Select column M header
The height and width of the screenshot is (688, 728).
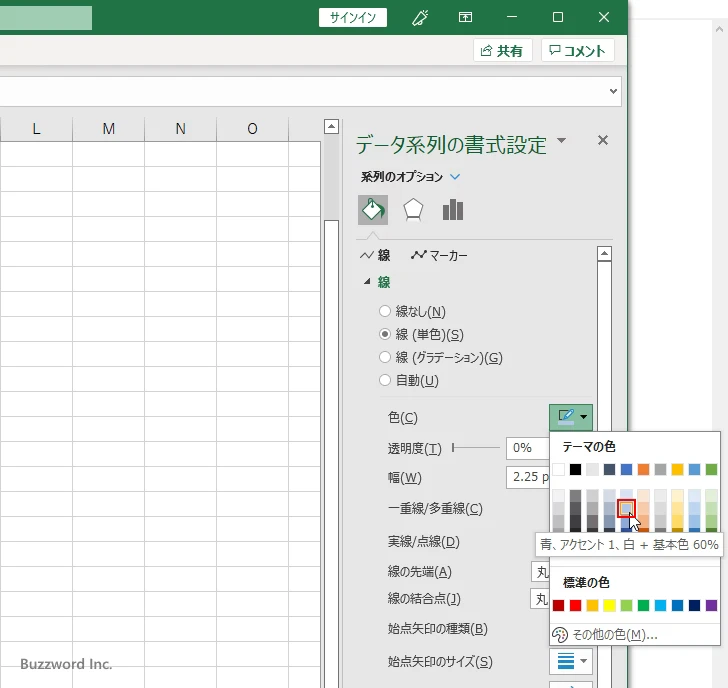coord(109,129)
